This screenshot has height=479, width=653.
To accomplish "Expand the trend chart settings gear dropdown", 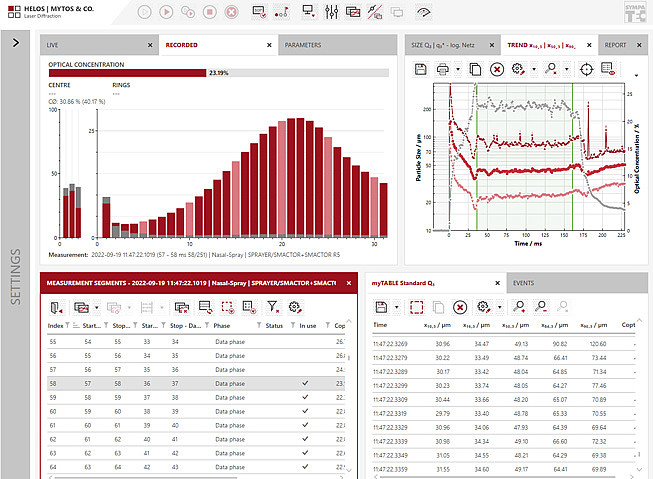I will coord(532,69).
